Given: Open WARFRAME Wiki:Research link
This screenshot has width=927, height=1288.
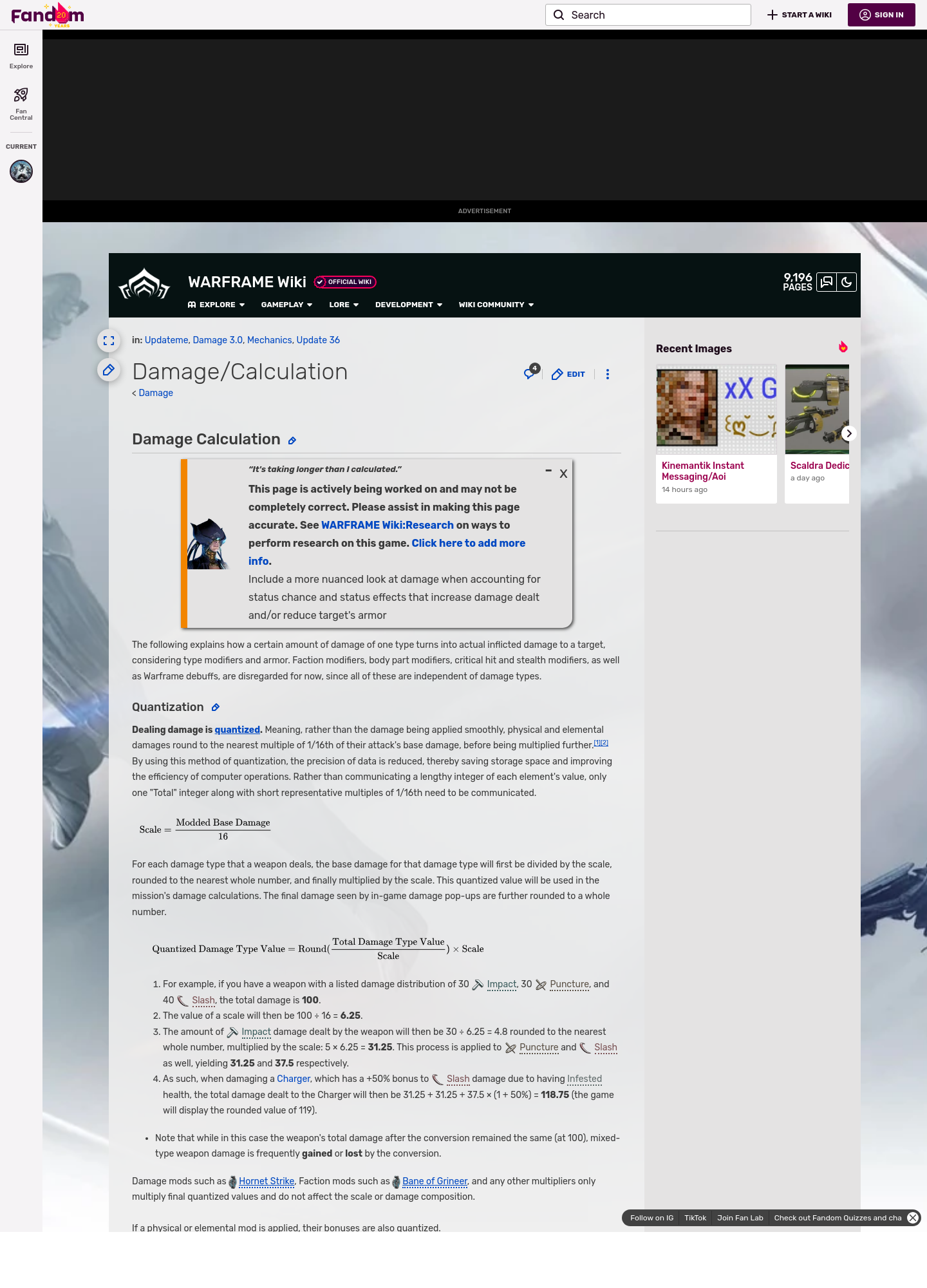Looking at the screenshot, I should pos(388,525).
